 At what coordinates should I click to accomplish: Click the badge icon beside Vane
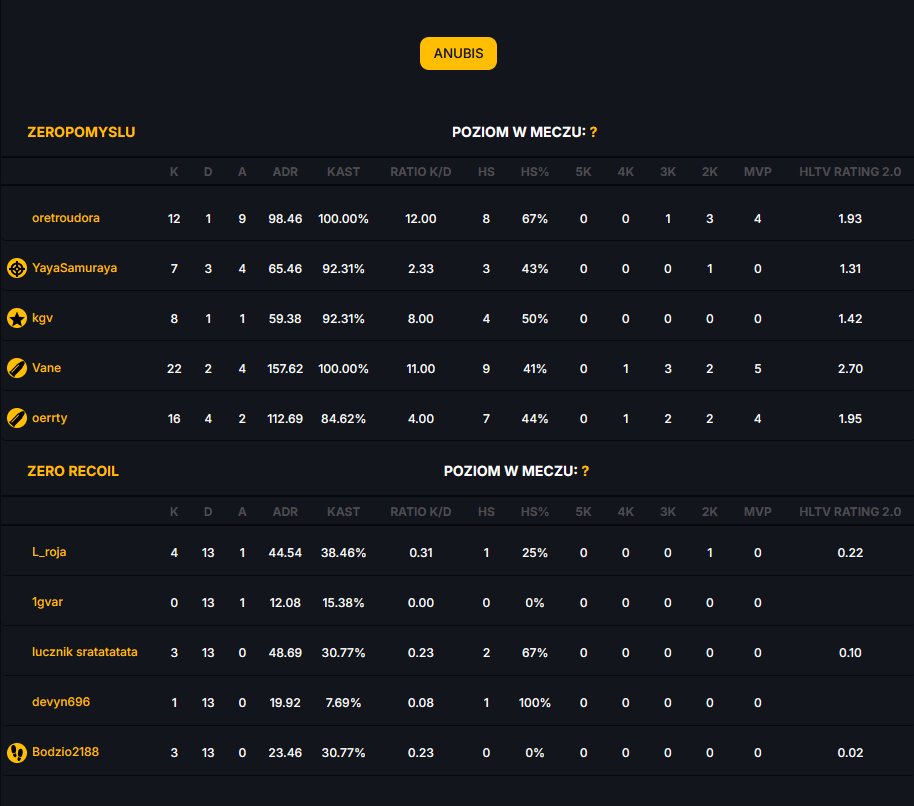click(x=17, y=368)
